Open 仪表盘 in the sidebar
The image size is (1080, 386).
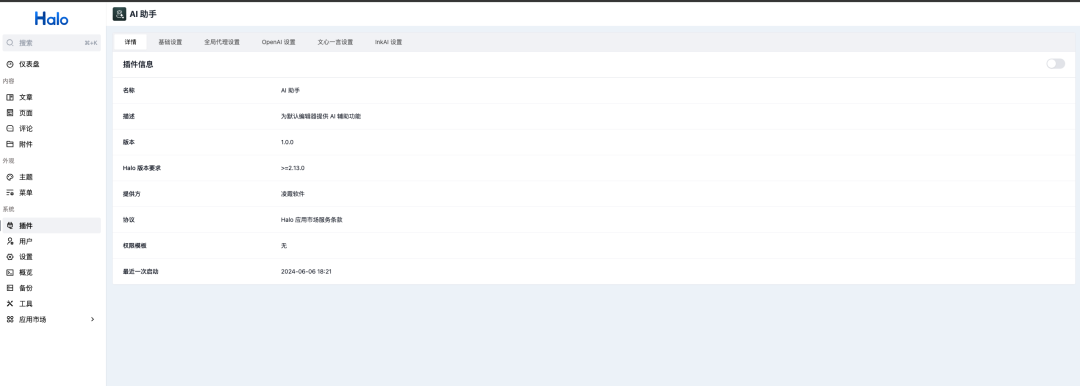tap(52, 64)
